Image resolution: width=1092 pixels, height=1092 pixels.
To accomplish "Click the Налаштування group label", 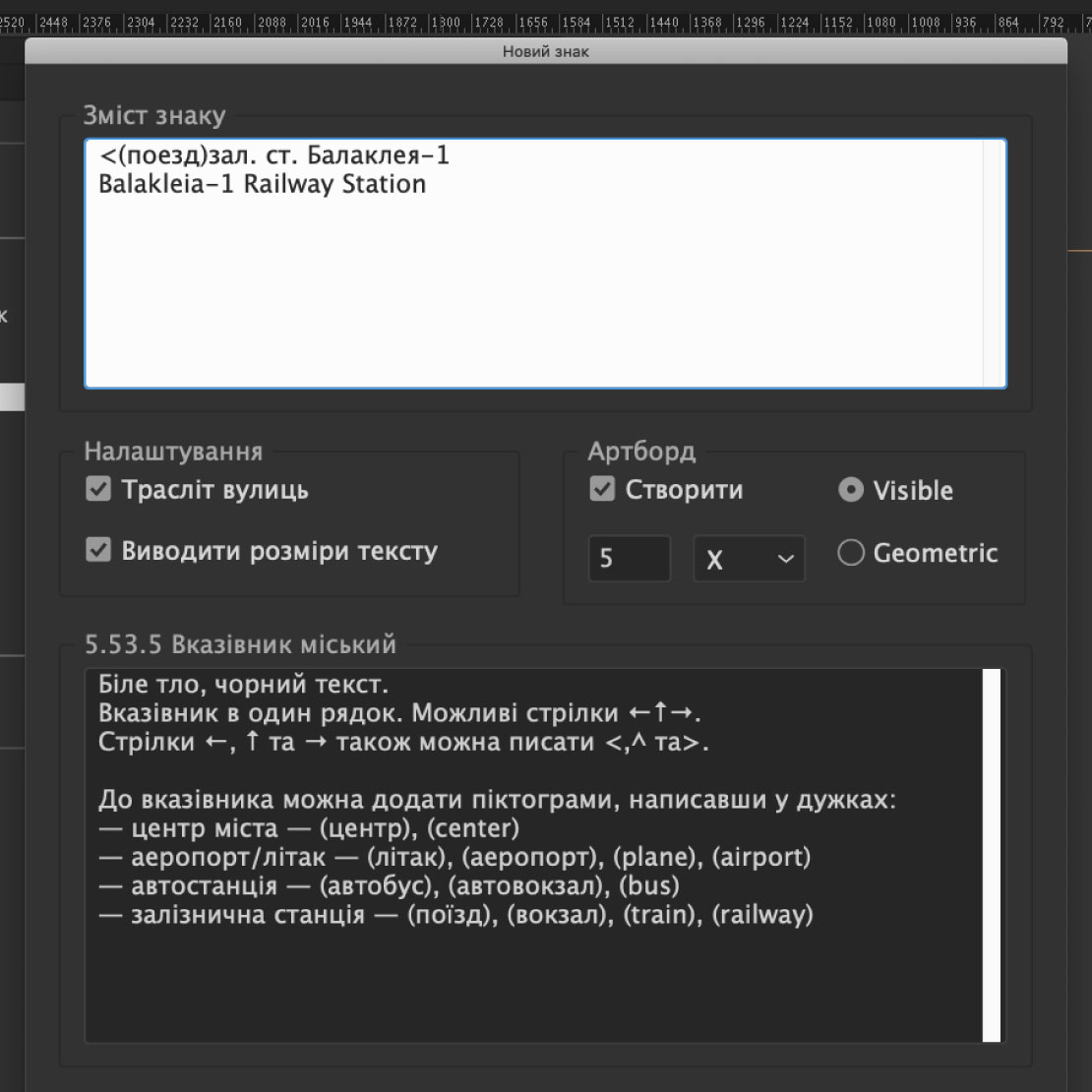I will (x=173, y=452).
